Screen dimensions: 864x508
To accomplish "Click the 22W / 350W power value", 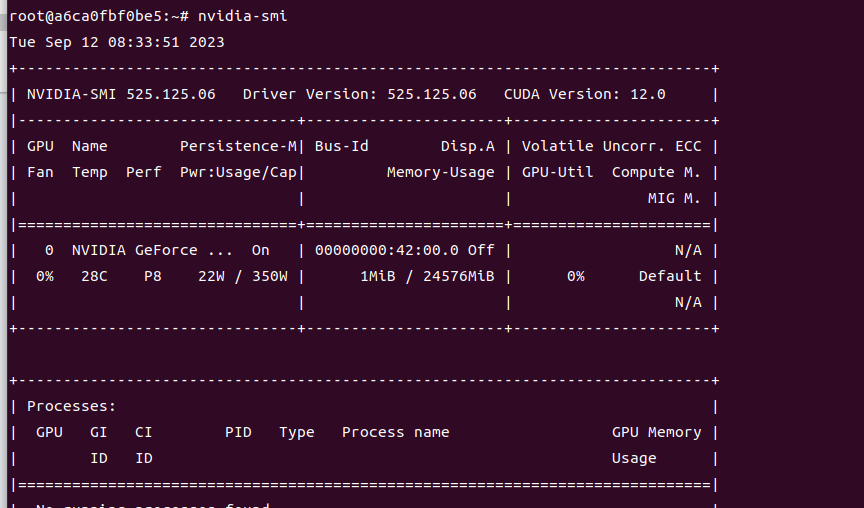I will (242, 277).
